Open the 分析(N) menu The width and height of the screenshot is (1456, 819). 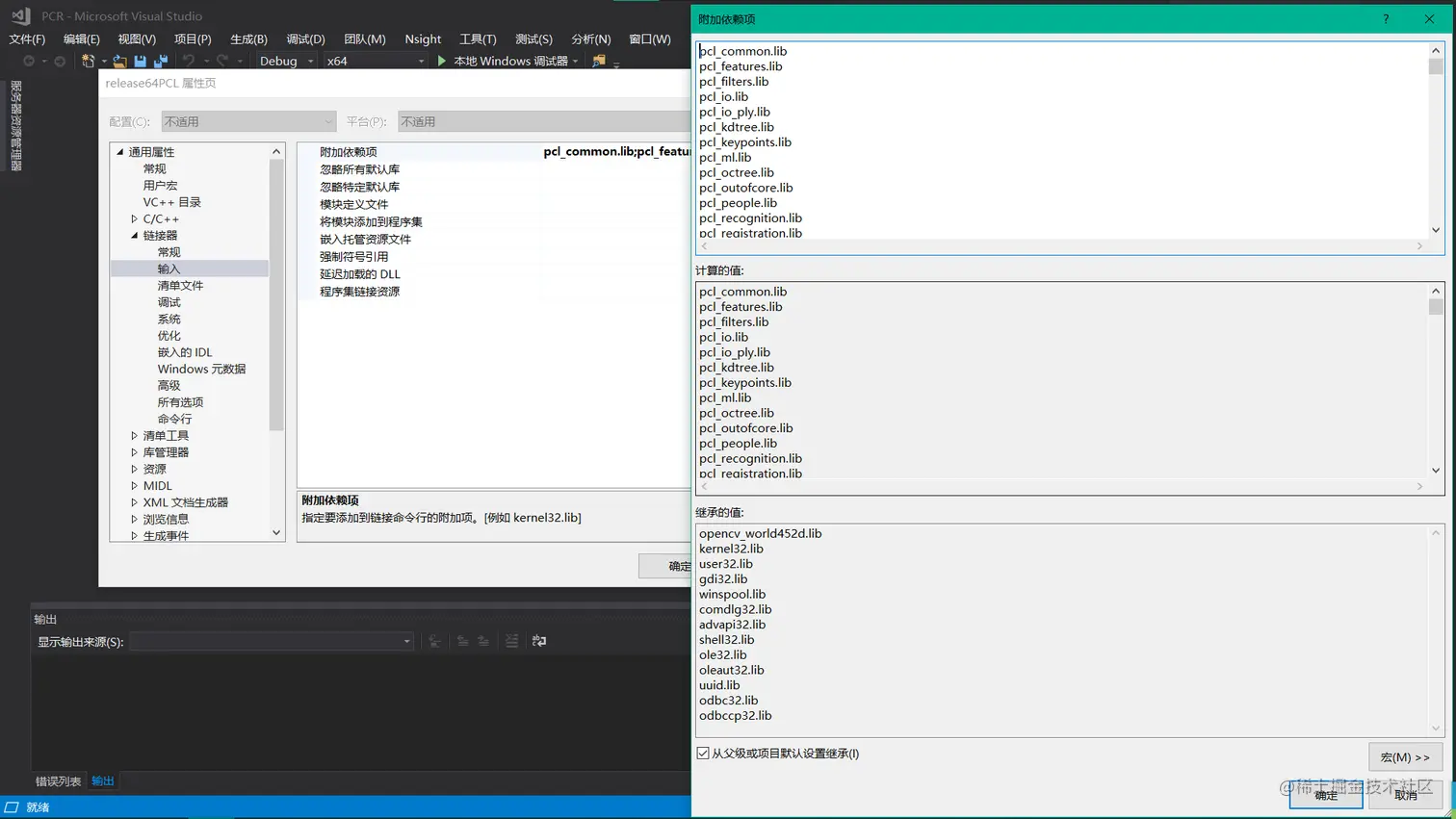[591, 38]
